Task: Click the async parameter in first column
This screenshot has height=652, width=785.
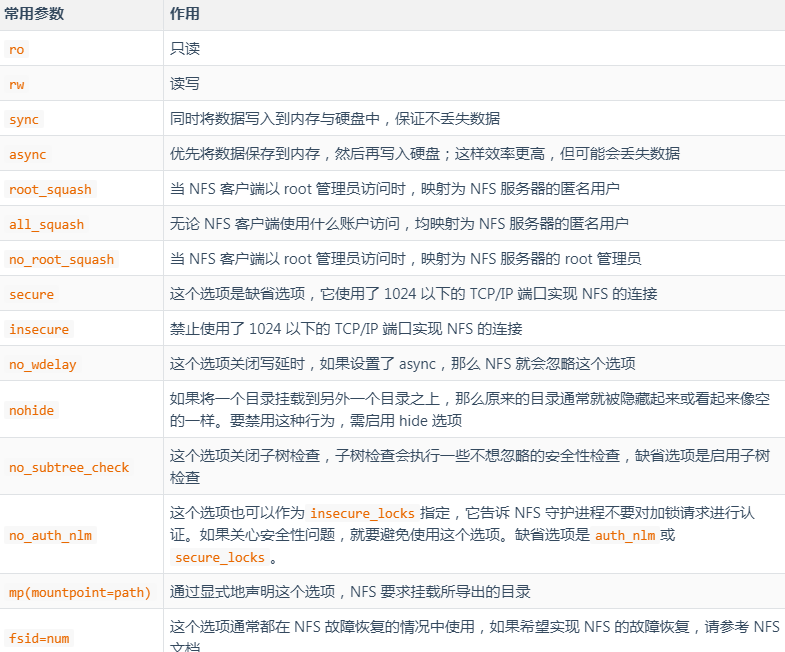Action: pyautogui.click(x=28, y=154)
